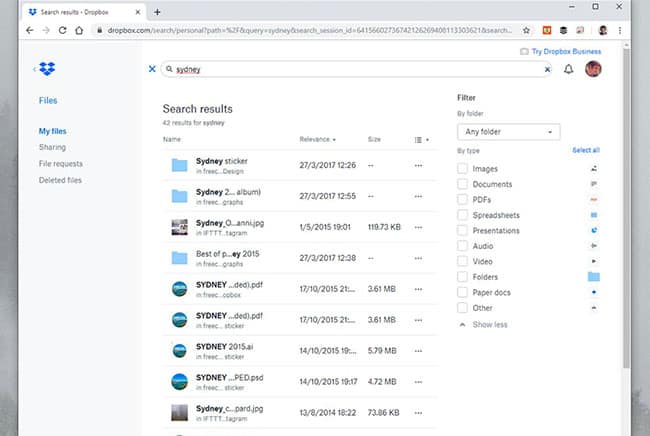This screenshot has height=436, width=650.
Task: Click the Dropbox logo icon
Action: tap(48, 69)
